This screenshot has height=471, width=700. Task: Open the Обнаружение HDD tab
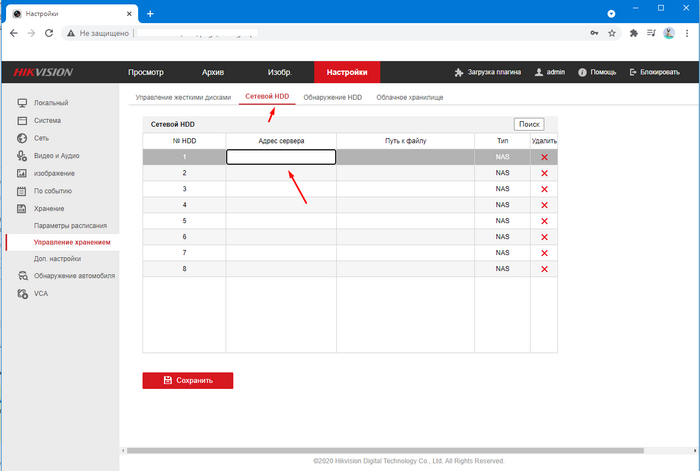pos(333,97)
